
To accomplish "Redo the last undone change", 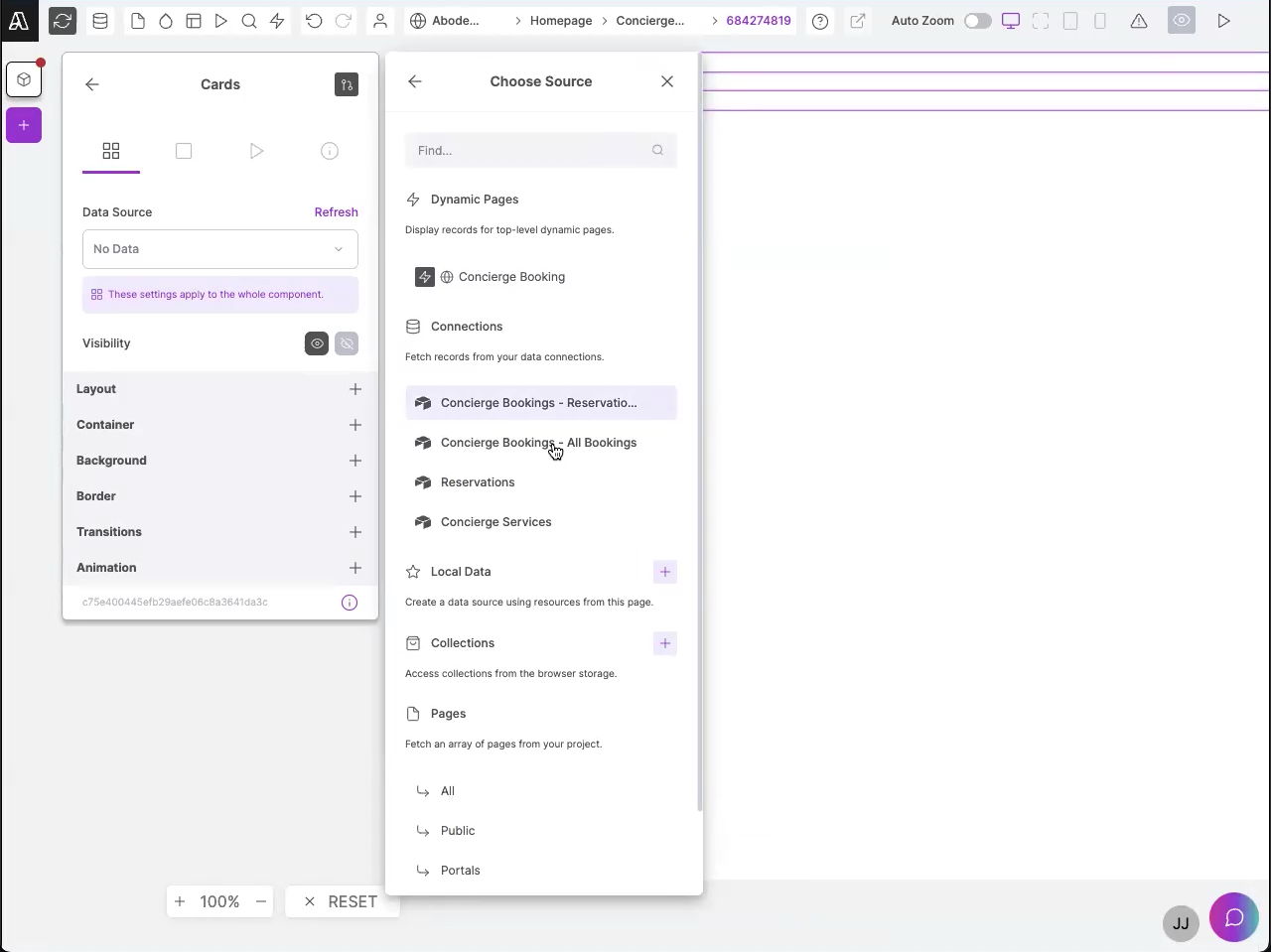I will click(344, 21).
